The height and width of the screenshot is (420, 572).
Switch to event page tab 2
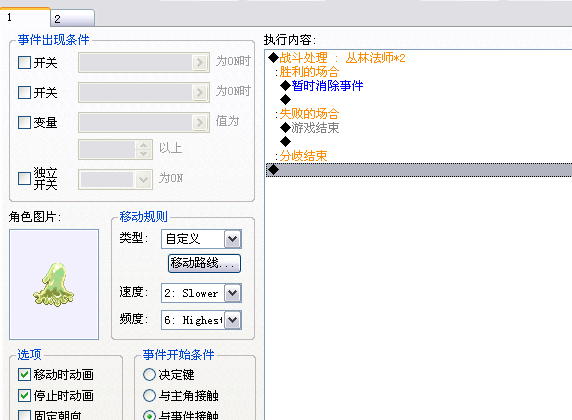tap(73, 18)
